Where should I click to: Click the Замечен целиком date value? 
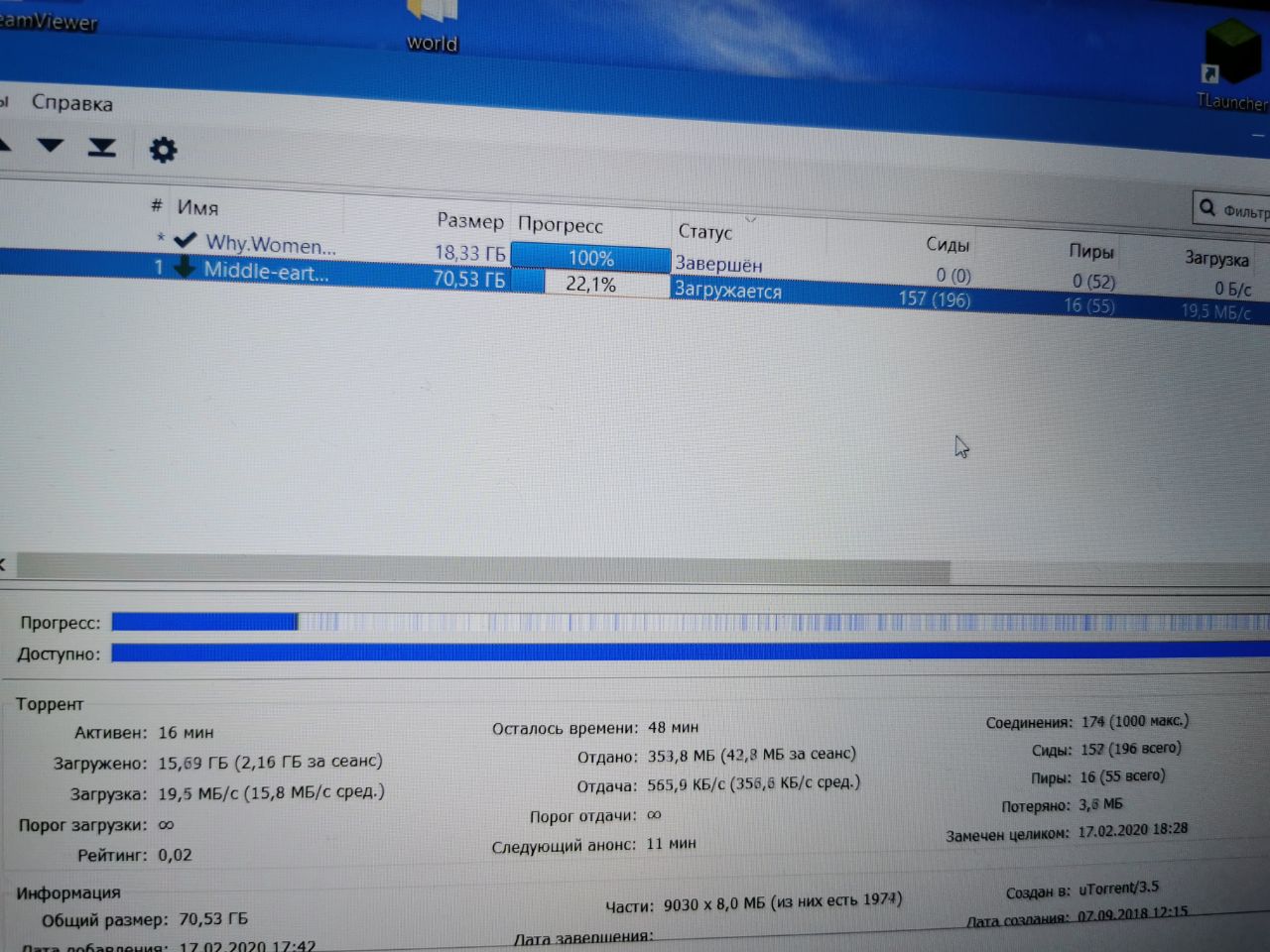tap(1132, 830)
